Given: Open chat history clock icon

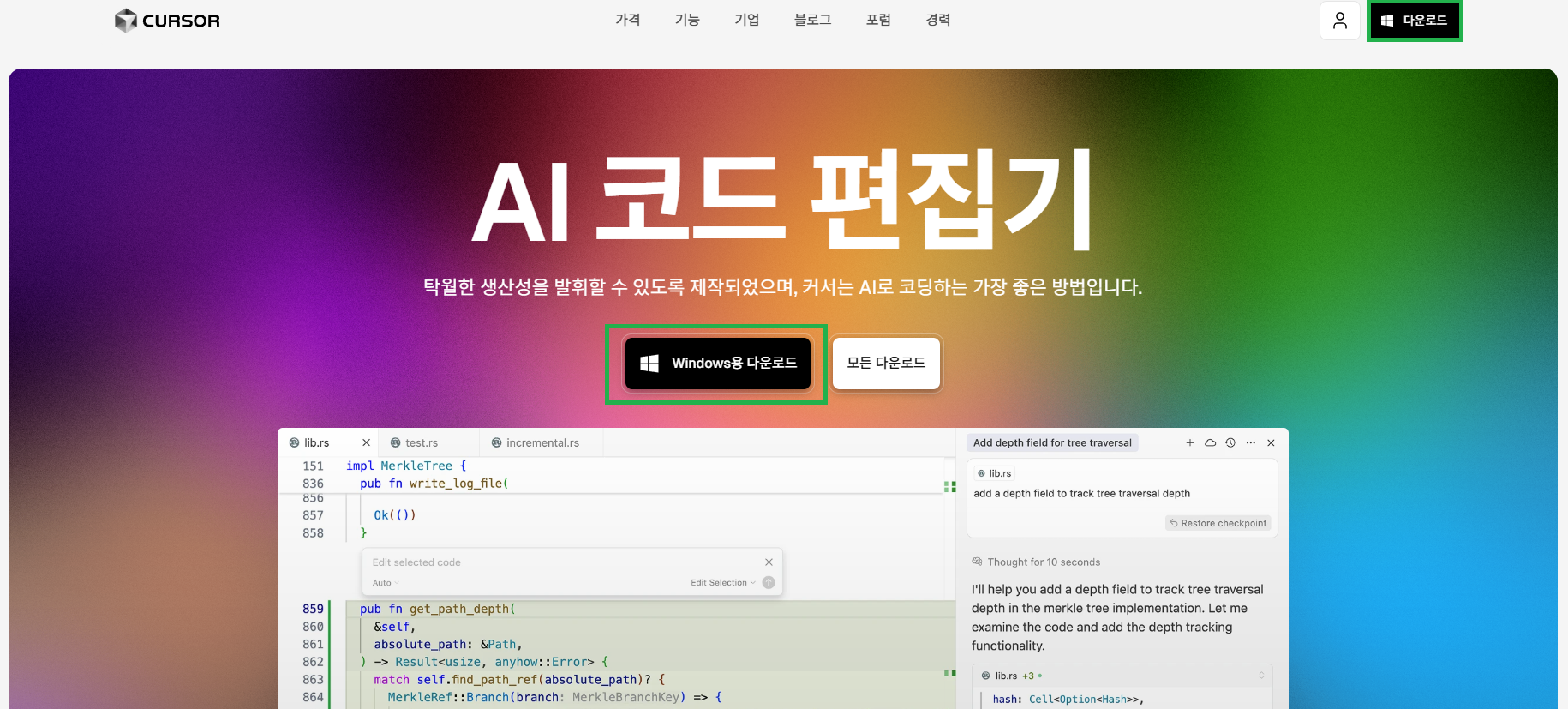Looking at the screenshot, I should (1230, 443).
